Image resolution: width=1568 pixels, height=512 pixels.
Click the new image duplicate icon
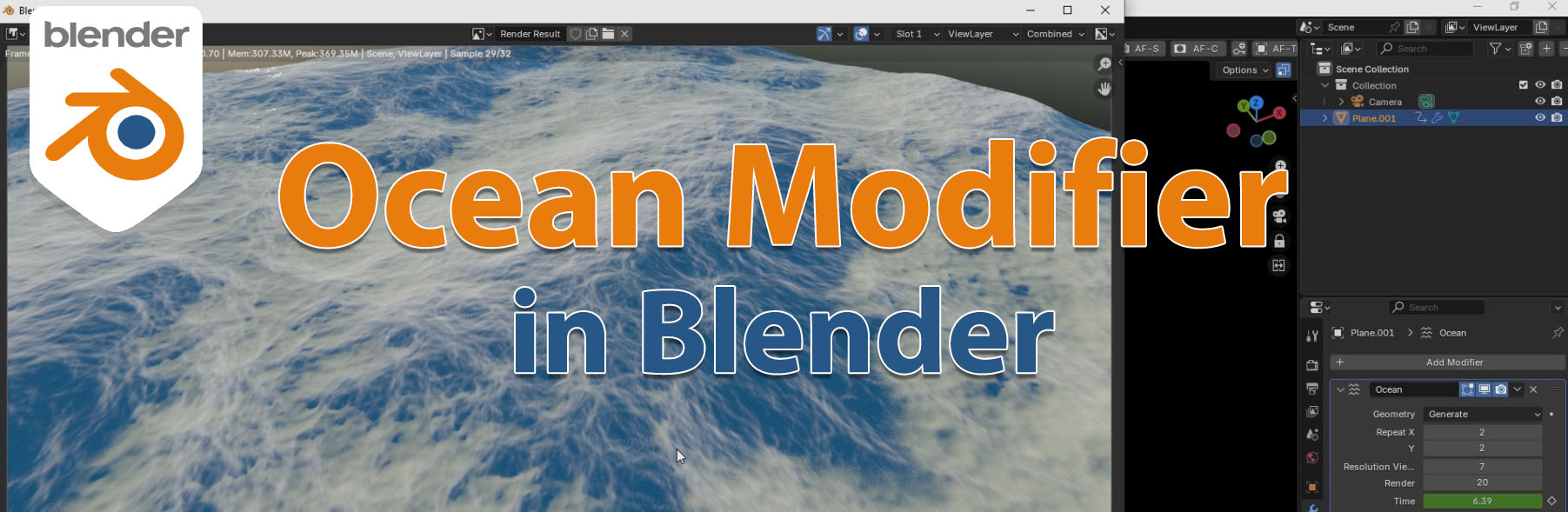coord(591,34)
